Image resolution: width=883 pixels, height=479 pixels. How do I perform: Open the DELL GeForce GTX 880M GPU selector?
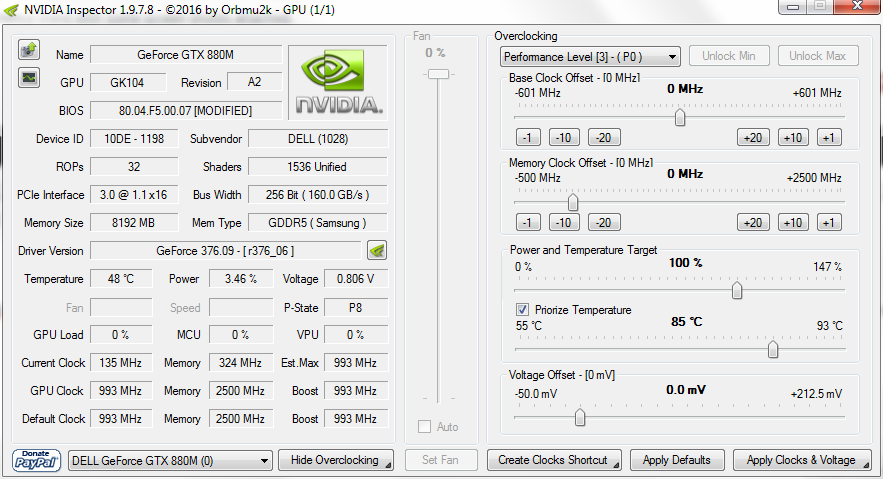[170, 460]
